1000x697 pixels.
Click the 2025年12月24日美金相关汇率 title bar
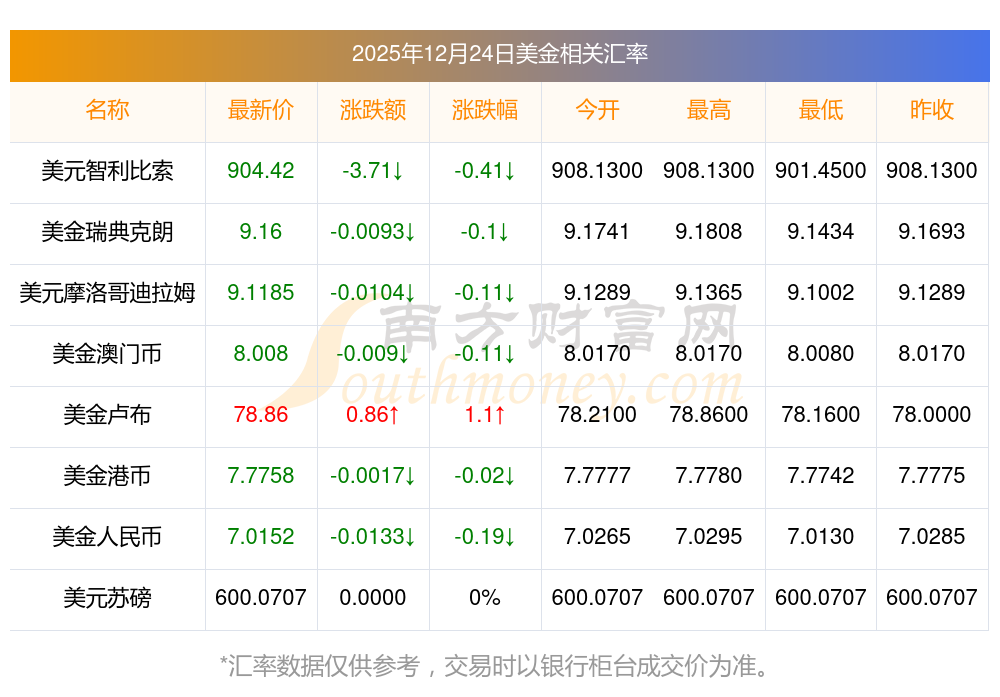pyautogui.click(x=499, y=54)
